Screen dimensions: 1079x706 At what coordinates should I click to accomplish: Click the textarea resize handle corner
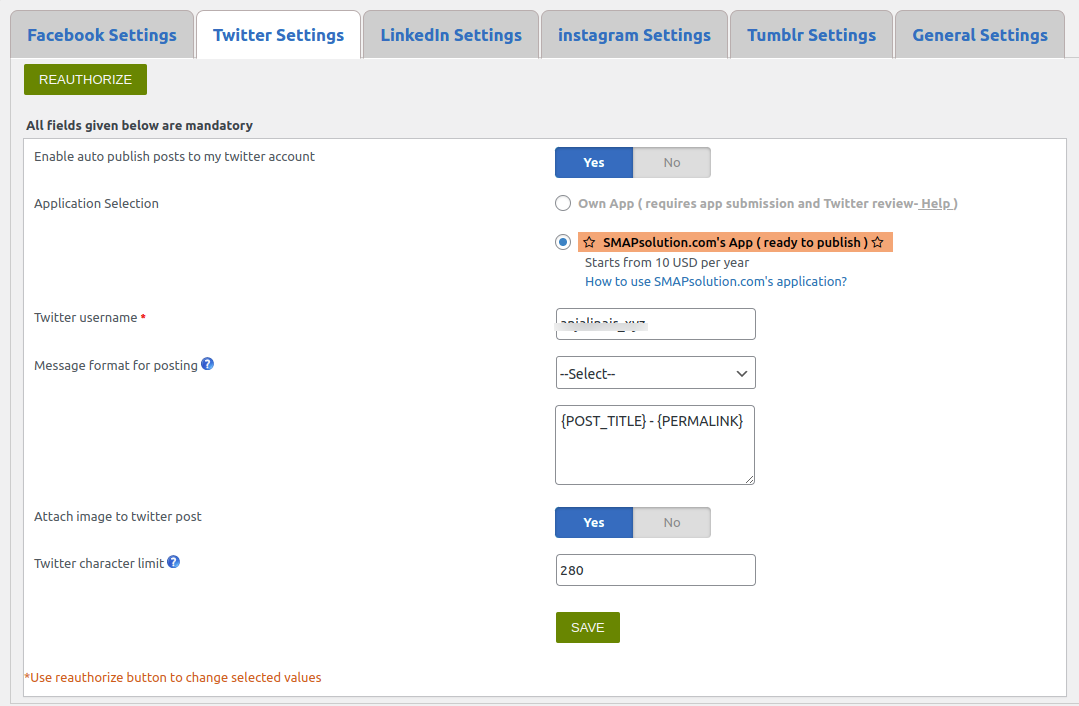(x=749, y=479)
